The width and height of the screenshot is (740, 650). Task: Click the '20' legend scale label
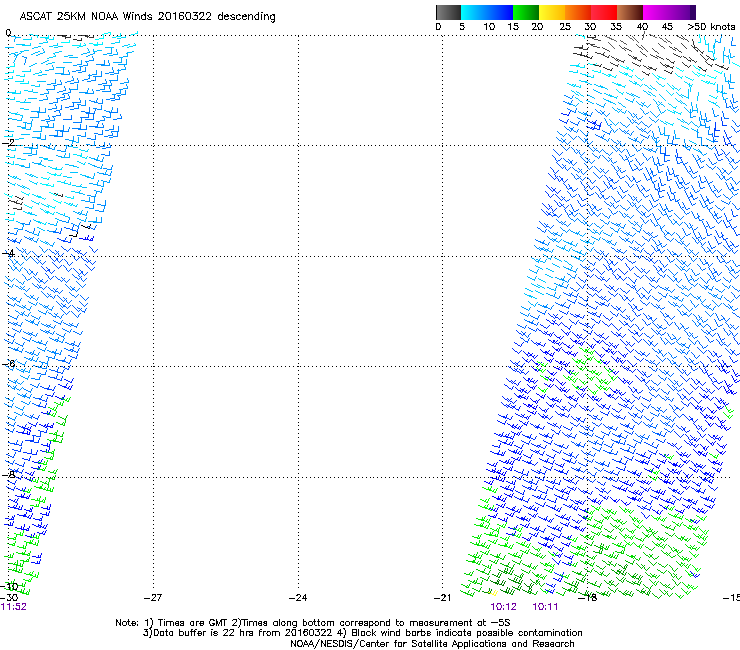[x=537, y=27]
